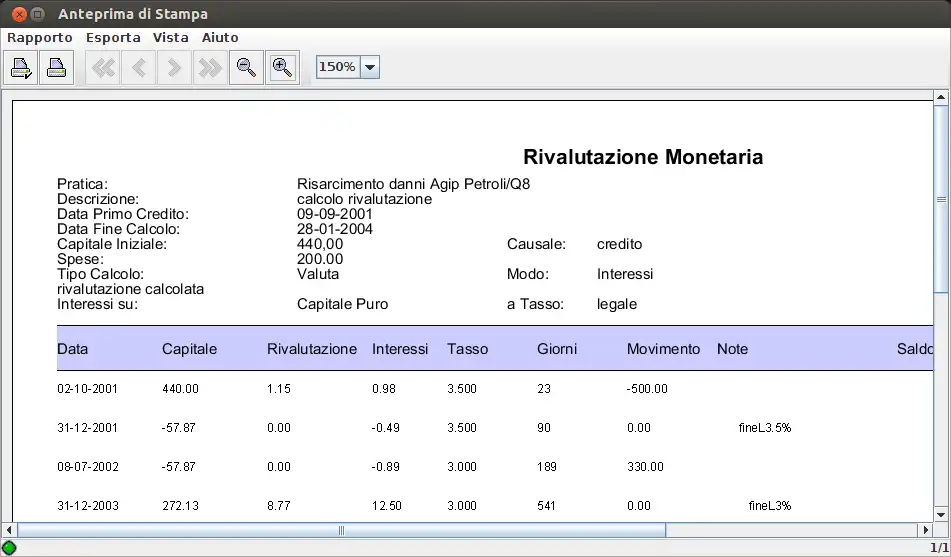Go to the previous page arrow
Screen dimensions: 951x557
pyautogui.click(x=139, y=68)
